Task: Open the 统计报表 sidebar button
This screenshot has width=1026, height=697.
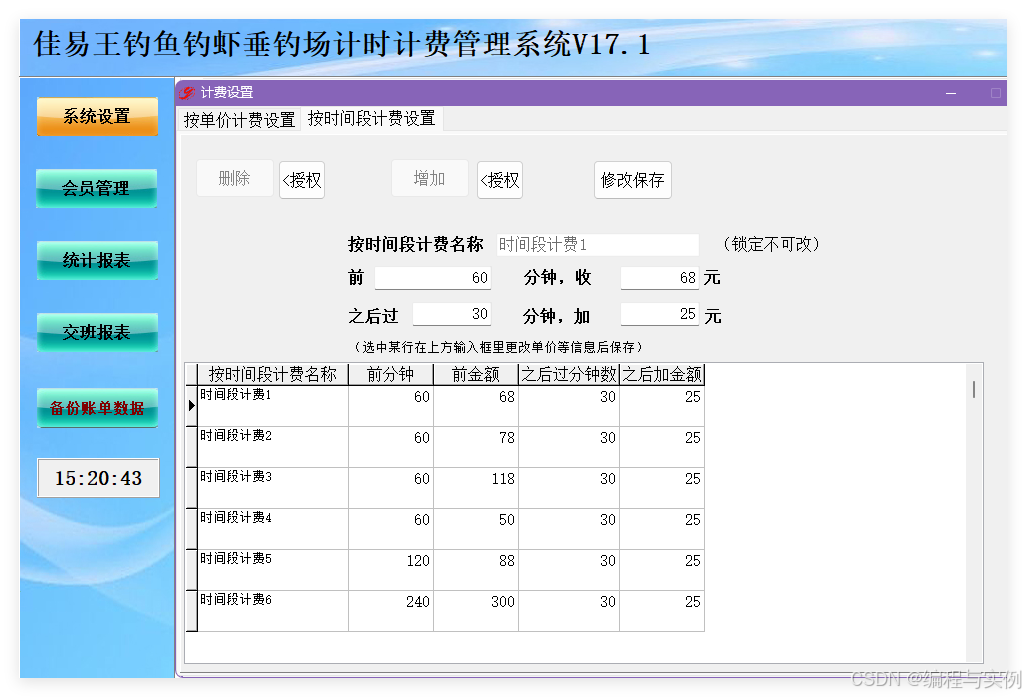Action: [97, 260]
